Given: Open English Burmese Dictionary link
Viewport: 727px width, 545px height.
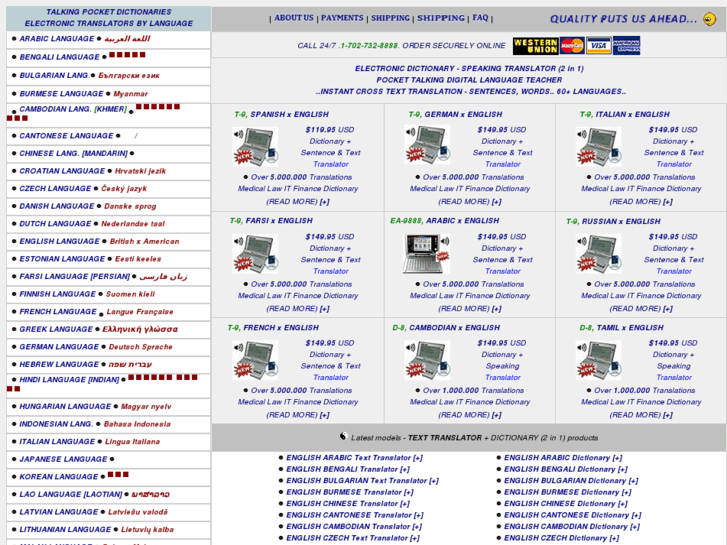Looking at the screenshot, I should (568, 493).
